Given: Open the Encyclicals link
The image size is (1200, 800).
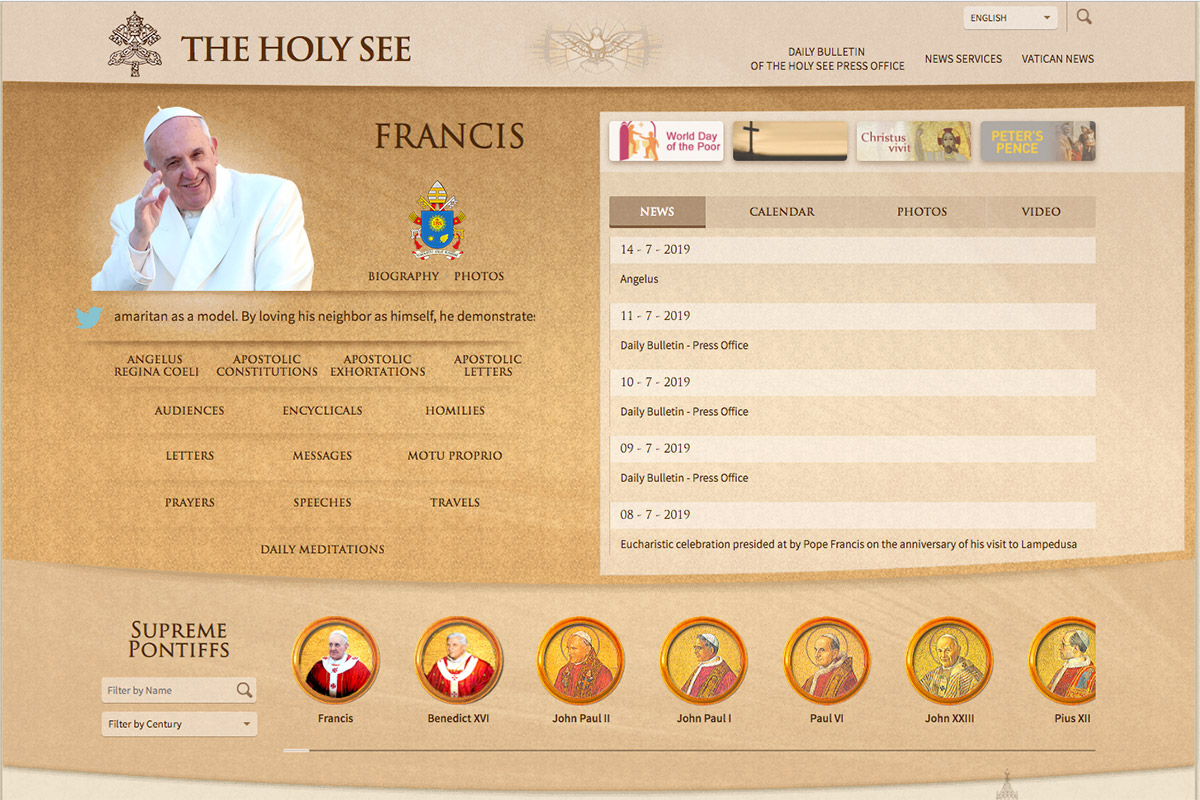Looking at the screenshot, I should (x=322, y=411).
